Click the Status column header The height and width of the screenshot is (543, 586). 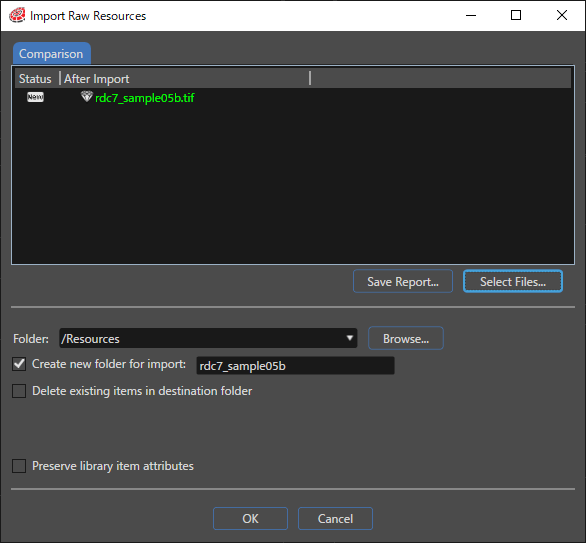click(35, 79)
